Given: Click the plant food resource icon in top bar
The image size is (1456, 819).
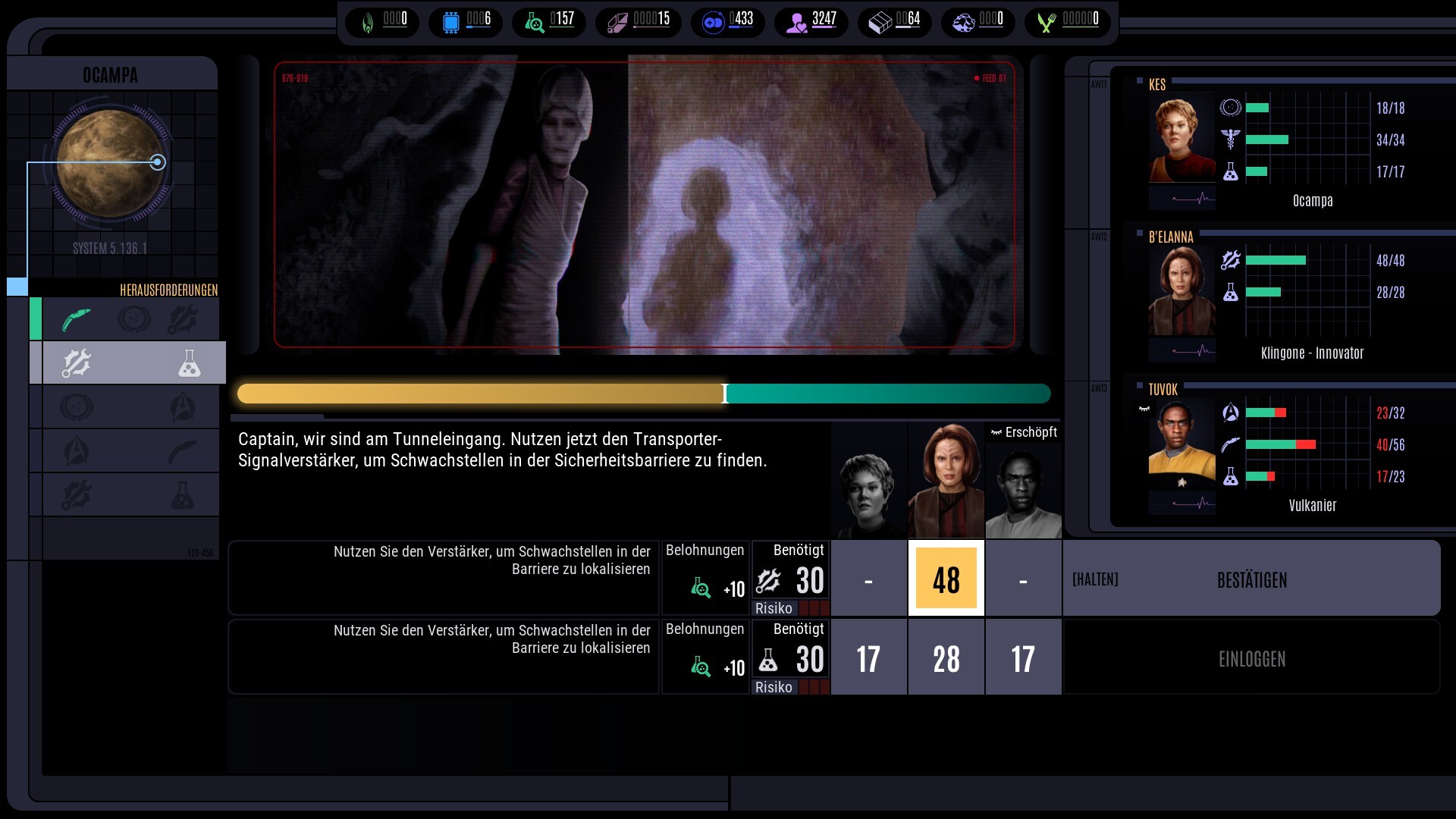Looking at the screenshot, I should coord(1046,23).
